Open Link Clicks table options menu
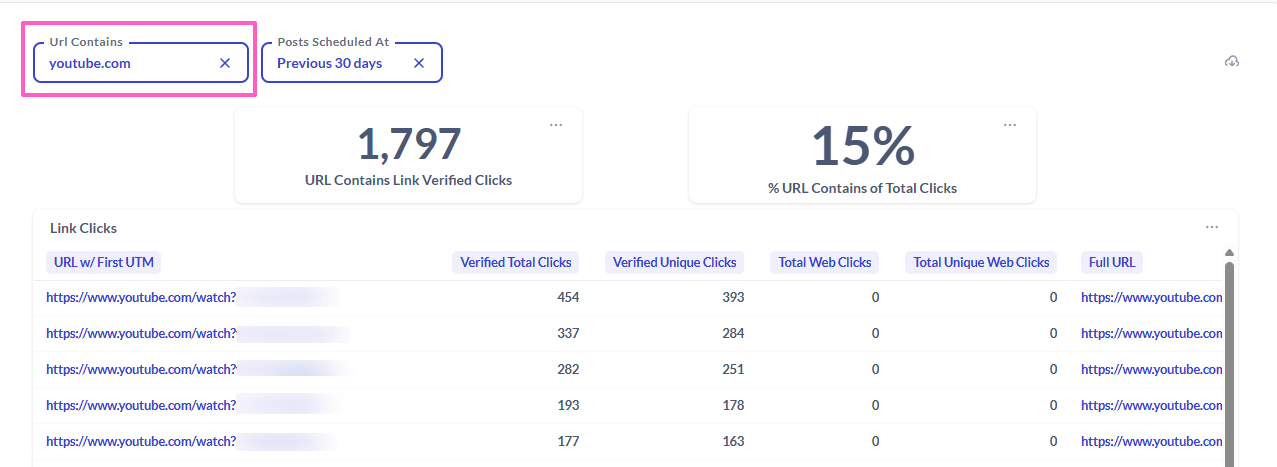The width and height of the screenshot is (1277, 467). coord(1212,227)
